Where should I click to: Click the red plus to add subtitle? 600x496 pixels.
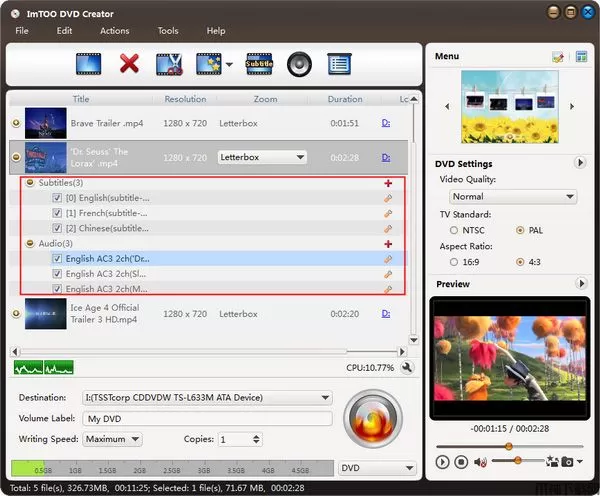[x=388, y=183]
